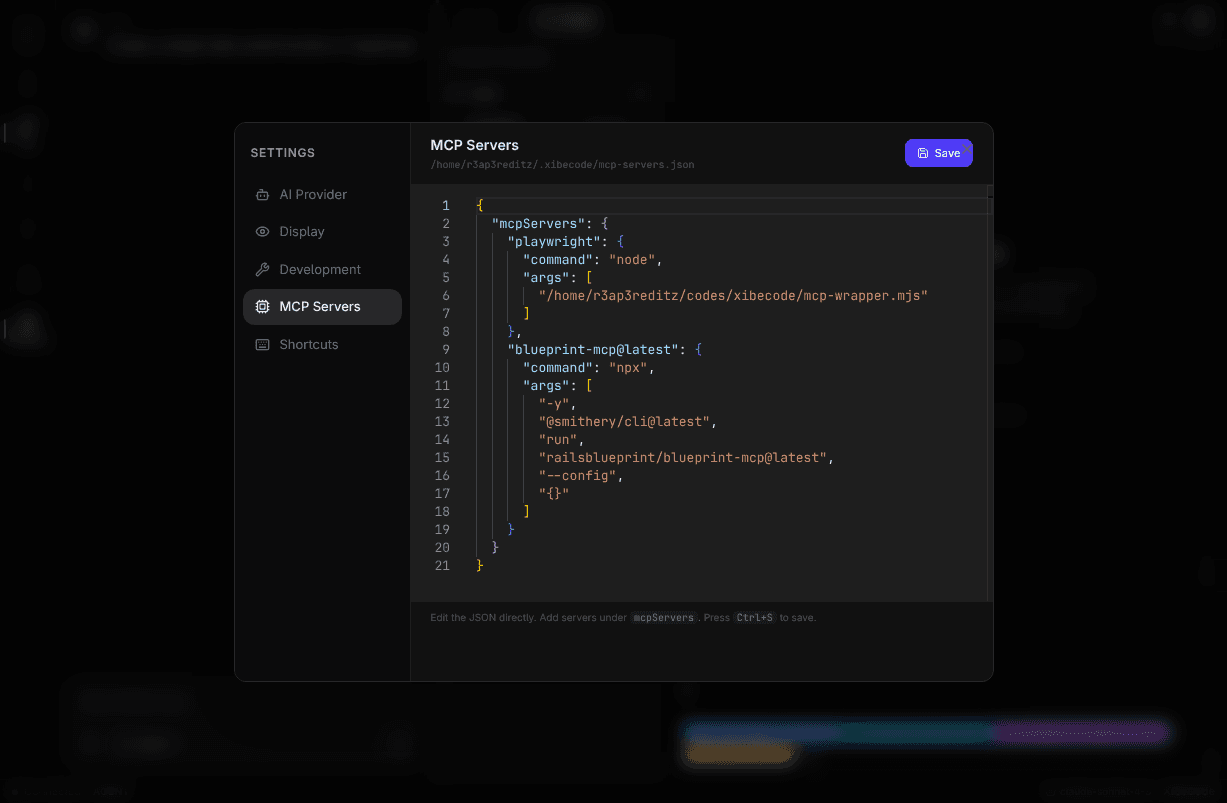The image size is (1227, 803).
Task: Click the chip icon beside MCP Servers
Action: coord(261,306)
